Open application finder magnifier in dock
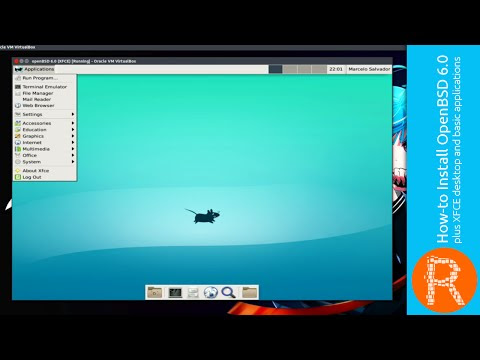The image size is (480, 360). pos(229,292)
